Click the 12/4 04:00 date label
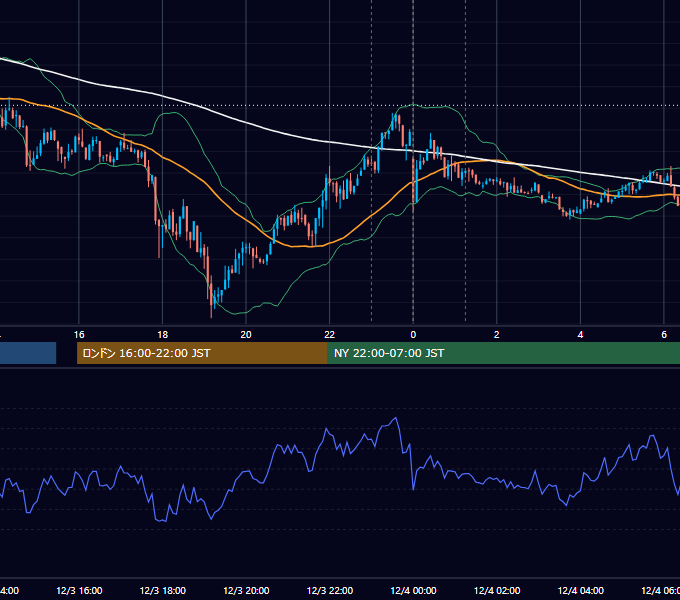 581,590
